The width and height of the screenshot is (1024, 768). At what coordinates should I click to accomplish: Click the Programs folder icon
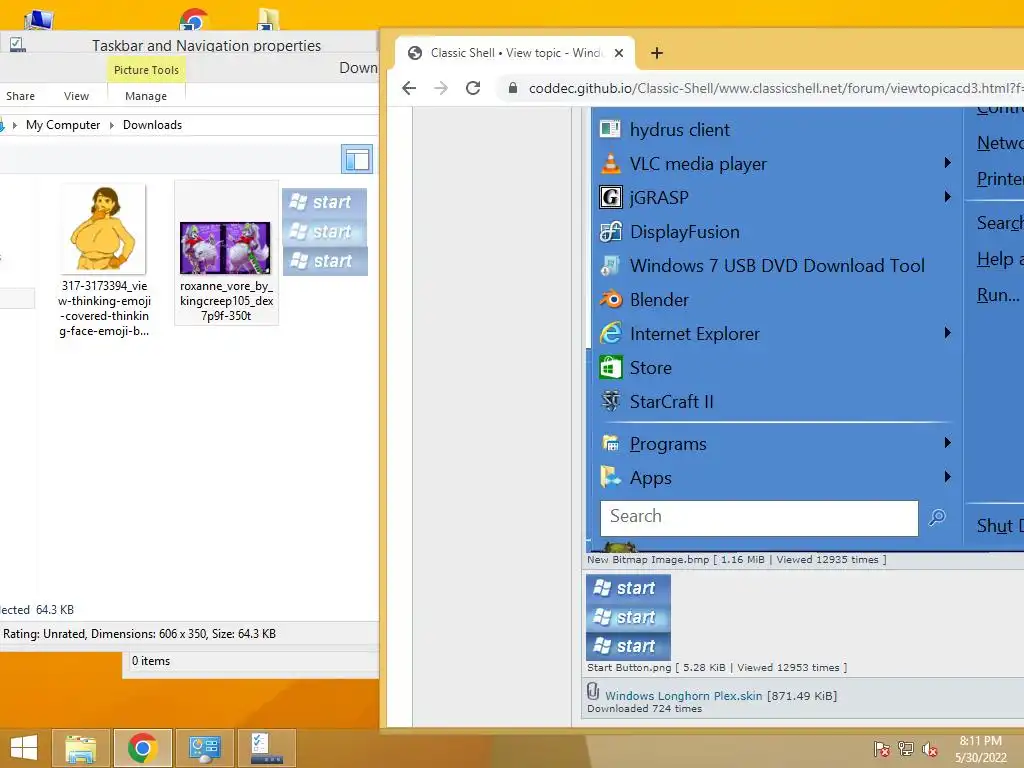pyautogui.click(x=611, y=443)
